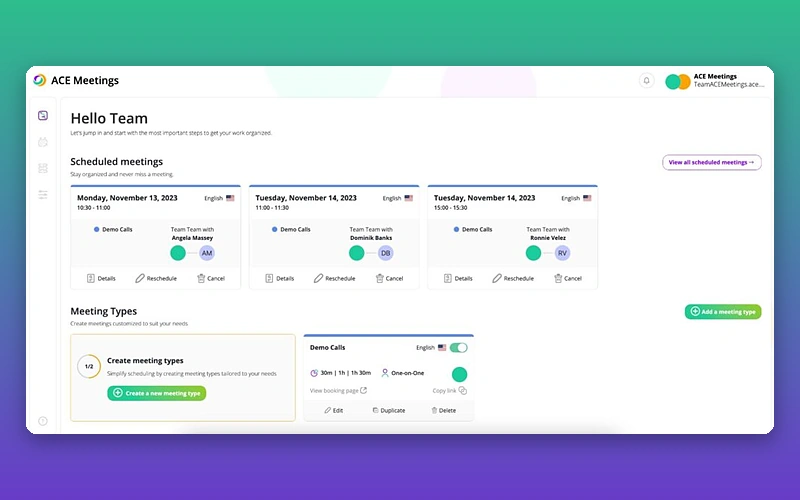Reschedule the Angela Massey meeting
Viewport: 800px width, 500px height.
tap(156, 279)
